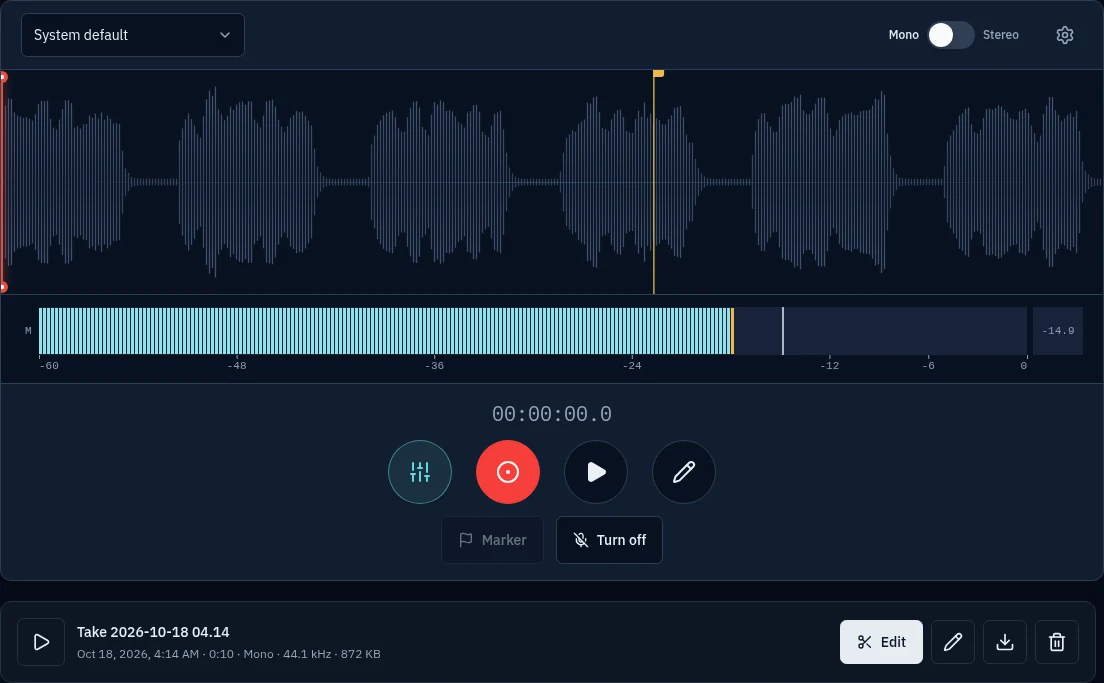
Task: Start recording with the red record button
Action: click(x=508, y=472)
